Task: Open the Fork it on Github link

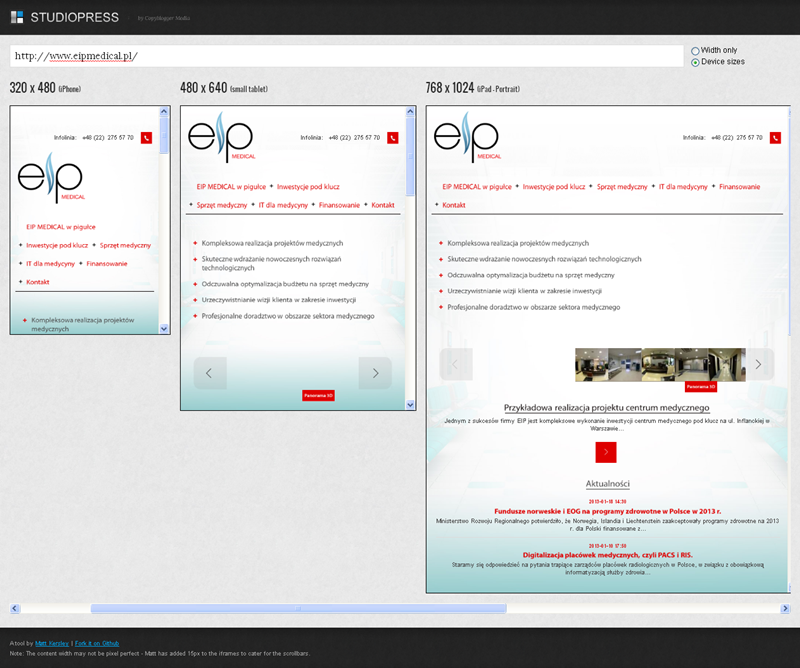Action: (97, 643)
